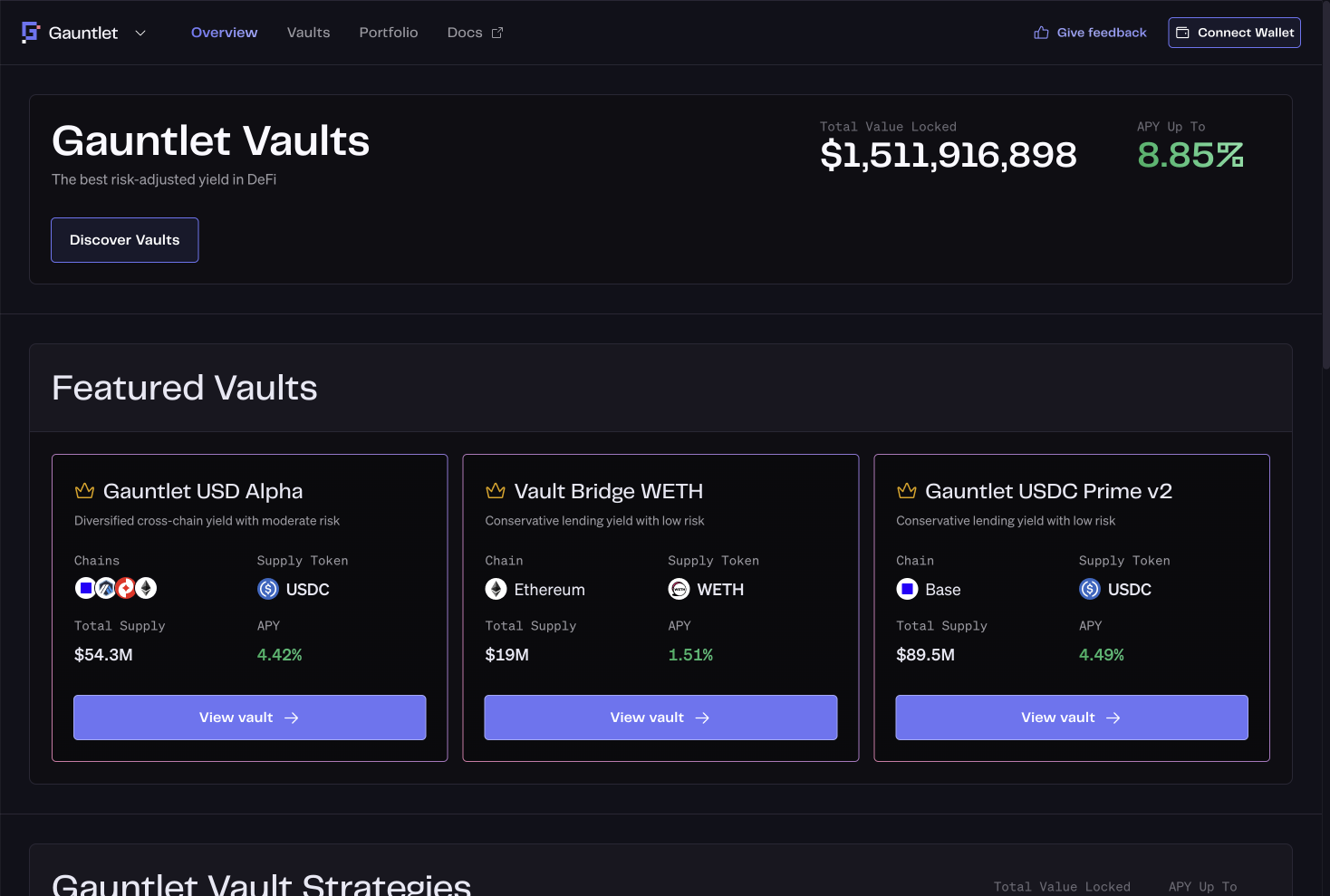
Task: View vault for Gauntlet USD Alpha
Action: pyautogui.click(x=250, y=718)
